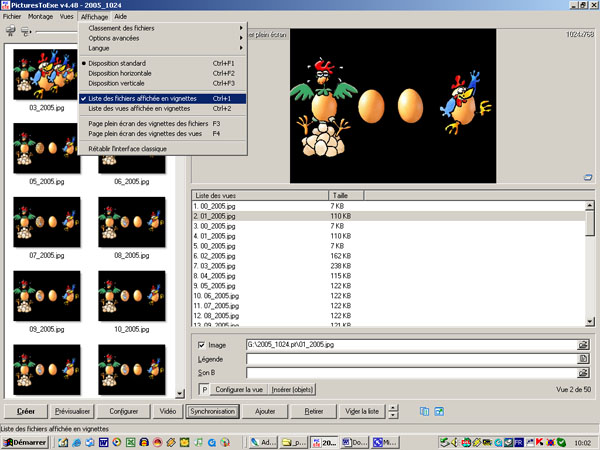
Task: Toggle Liste des fichiers affichée en vignettes
Action: click(x=162, y=98)
